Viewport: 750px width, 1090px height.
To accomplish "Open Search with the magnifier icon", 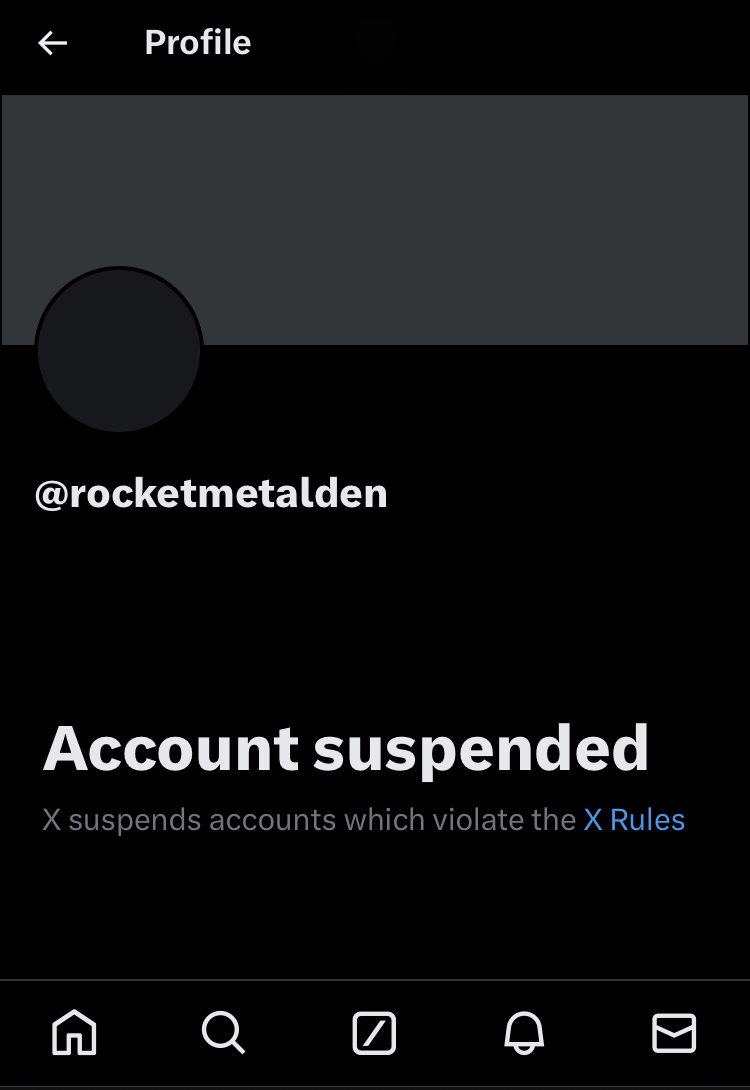I will [x=224, y=1032].
